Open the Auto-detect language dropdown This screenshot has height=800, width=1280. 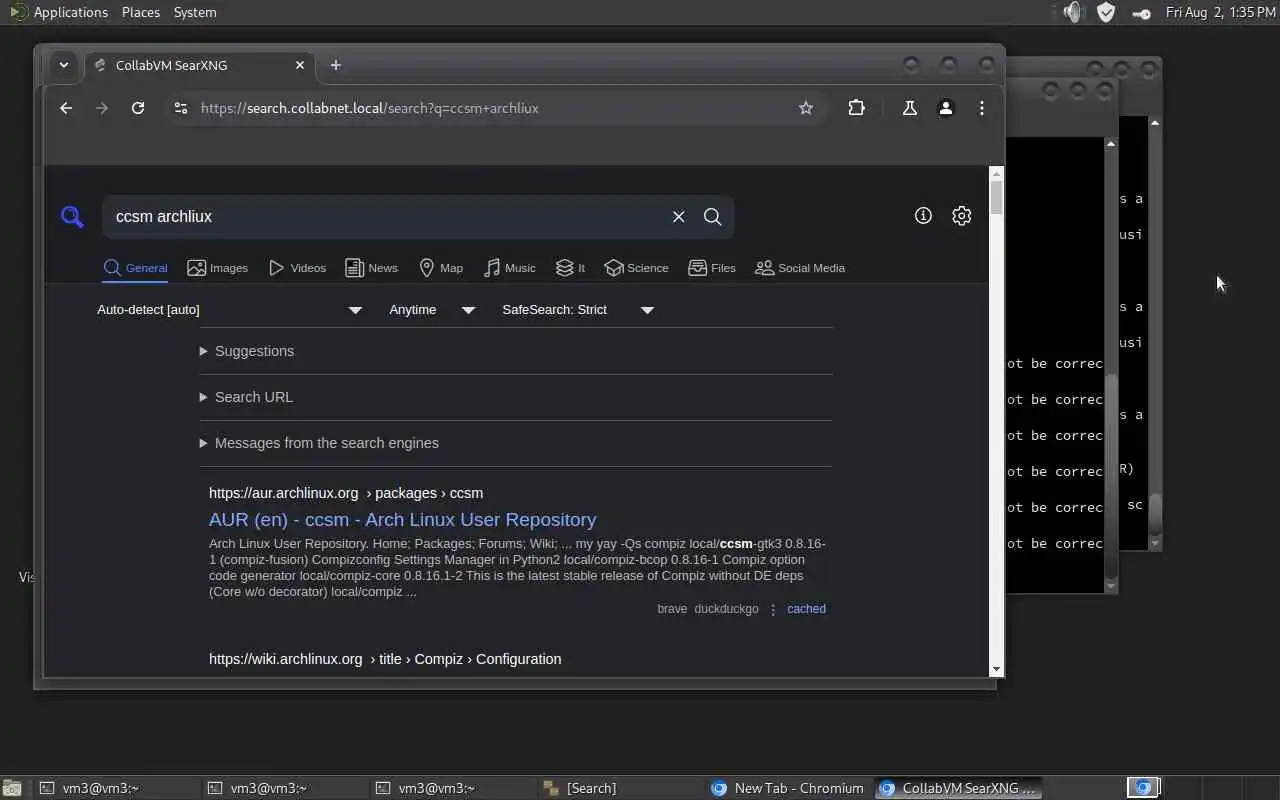[x=230, y=310]
